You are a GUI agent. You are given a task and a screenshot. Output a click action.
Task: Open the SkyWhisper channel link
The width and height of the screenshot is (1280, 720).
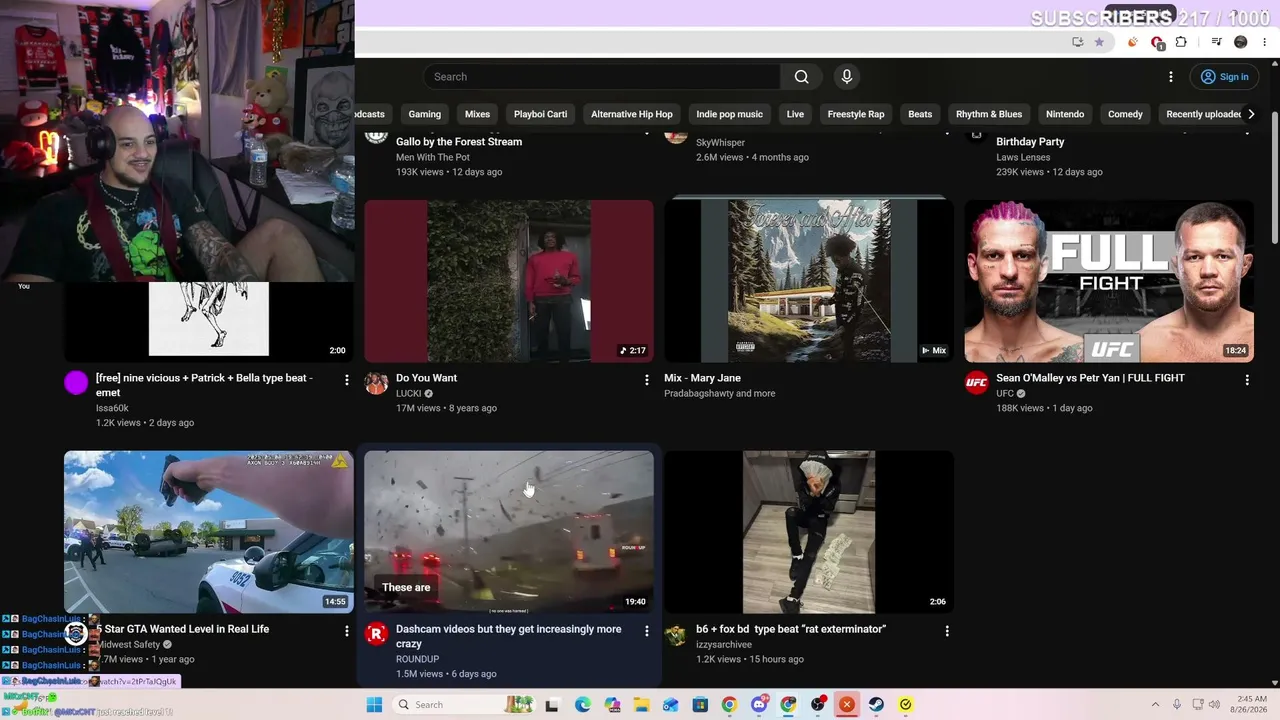[720, 143]
